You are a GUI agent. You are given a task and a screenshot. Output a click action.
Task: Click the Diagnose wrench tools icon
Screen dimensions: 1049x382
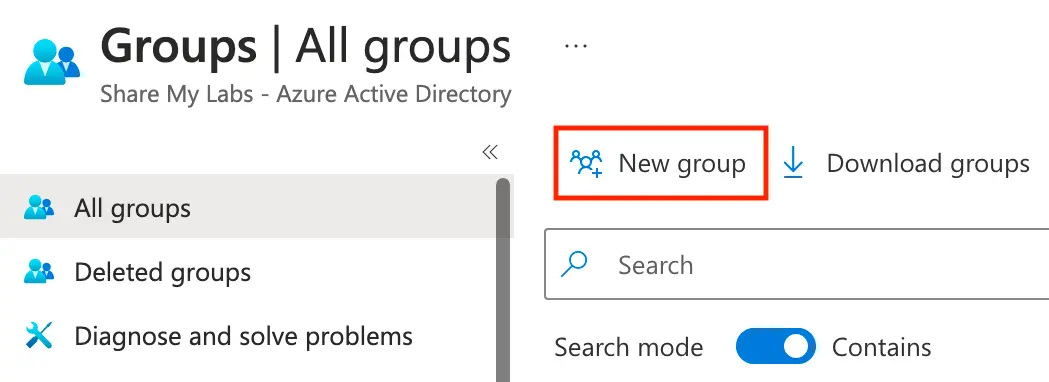39,335
